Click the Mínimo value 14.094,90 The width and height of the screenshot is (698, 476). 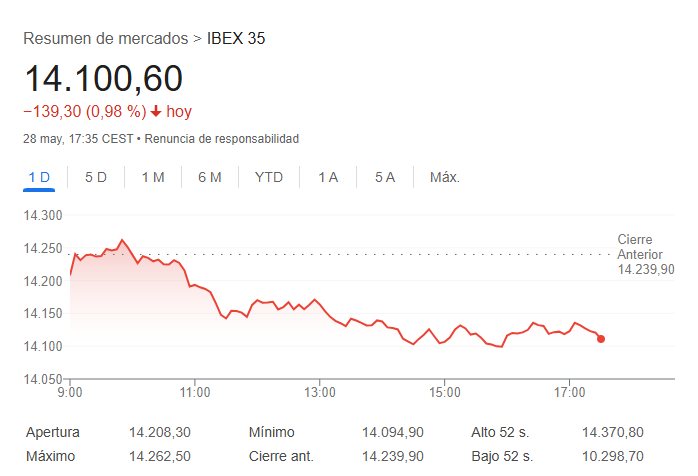pyautogui.click(x=393, y=433)
